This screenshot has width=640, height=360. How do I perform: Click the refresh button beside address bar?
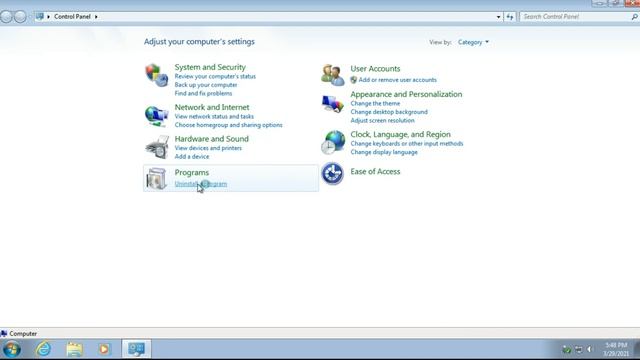510,17
